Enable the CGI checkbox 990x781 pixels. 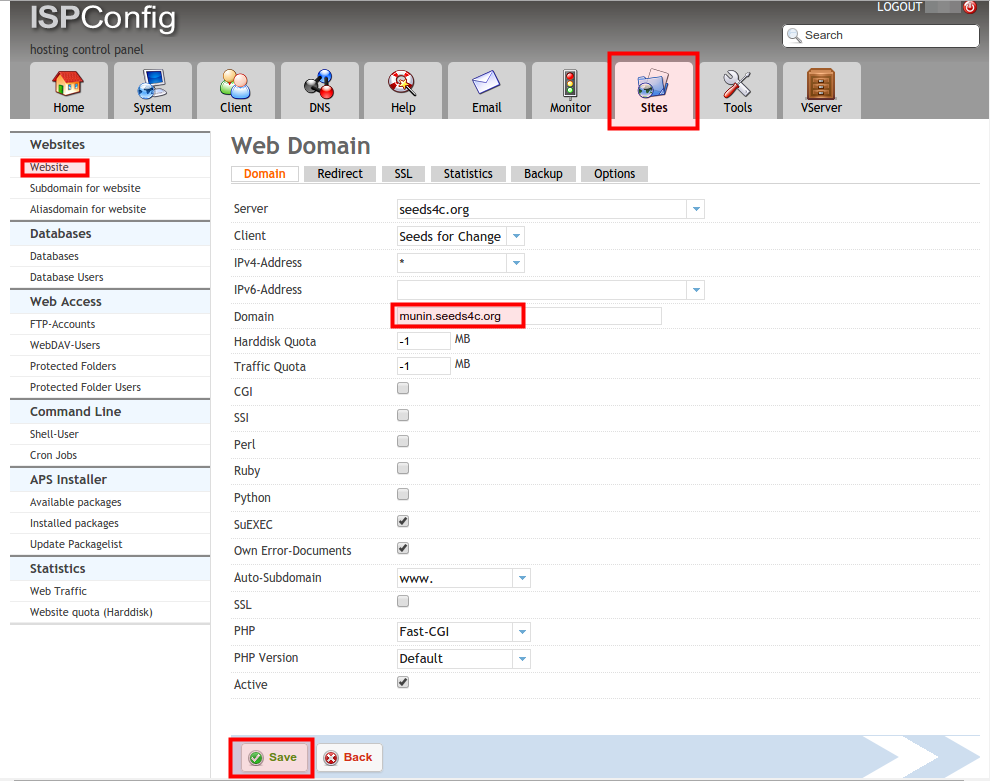pyautogui.click(x=403, y=388)
